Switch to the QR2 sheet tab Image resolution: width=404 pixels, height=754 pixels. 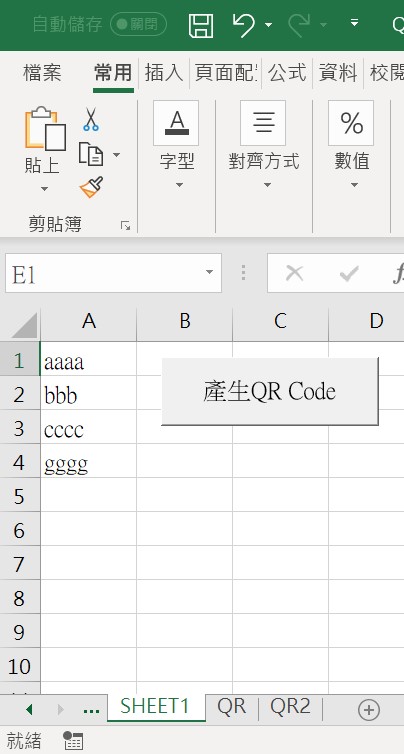(x=290, y=706)
